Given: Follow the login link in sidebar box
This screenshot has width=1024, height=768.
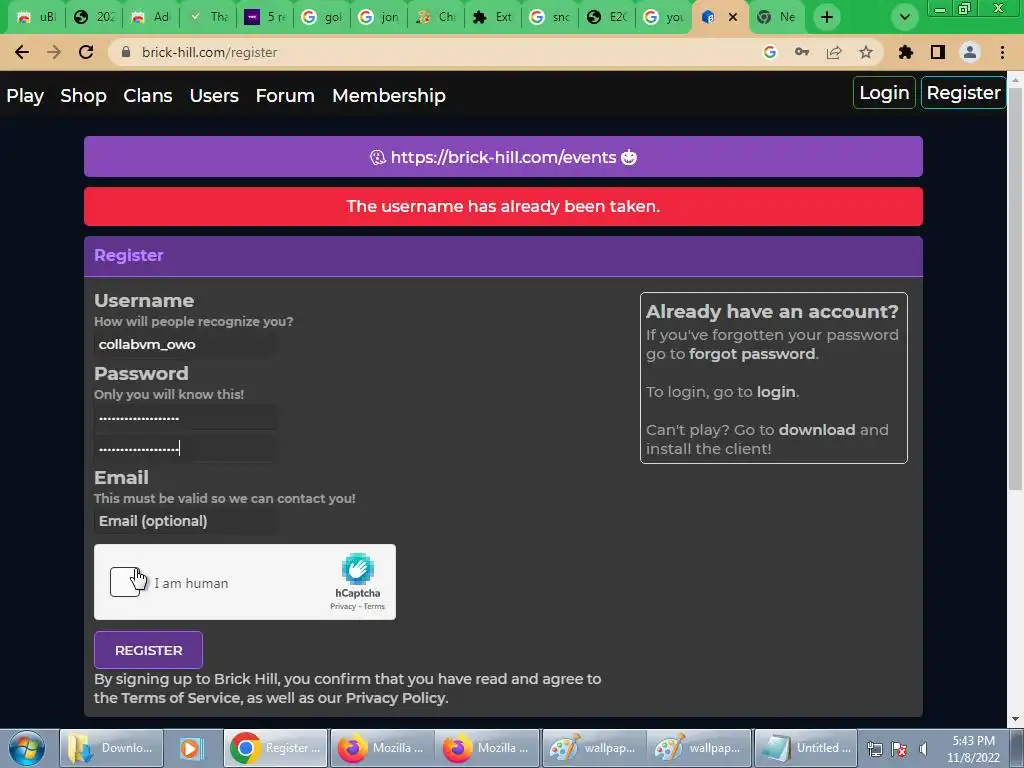Looking at the screenshot, I should tap(776, 392).
